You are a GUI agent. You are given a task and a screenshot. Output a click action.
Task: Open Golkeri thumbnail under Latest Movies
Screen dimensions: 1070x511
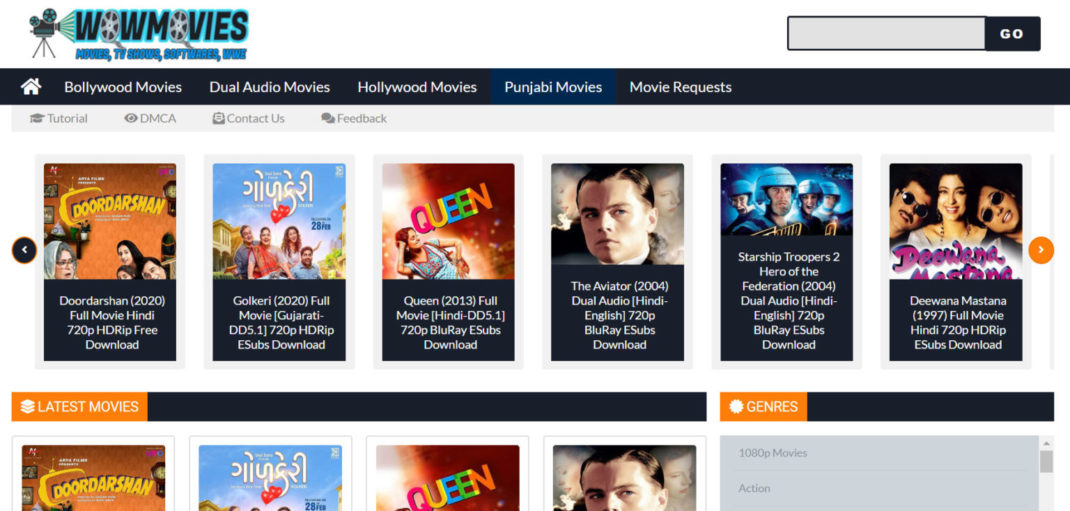coord(270,478)
